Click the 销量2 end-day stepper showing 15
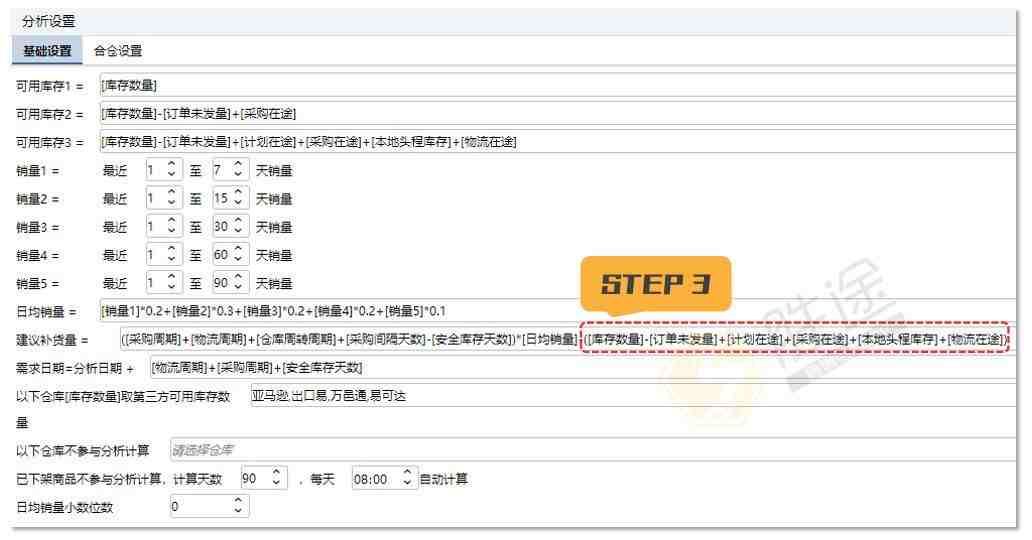The image size is (1032, 540). pos(229,199)
